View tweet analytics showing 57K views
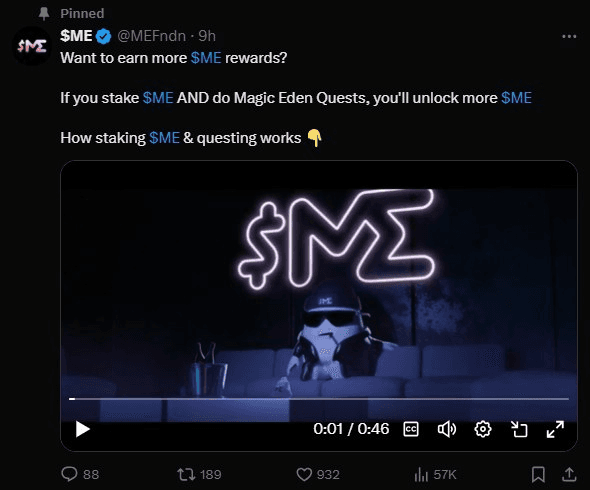 click(435, 475)
